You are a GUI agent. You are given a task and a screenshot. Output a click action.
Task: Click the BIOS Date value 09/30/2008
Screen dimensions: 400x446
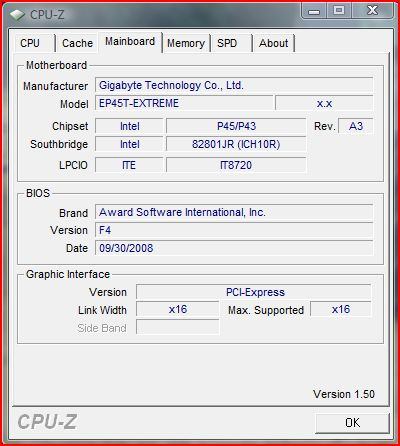(x=234, y=248)
